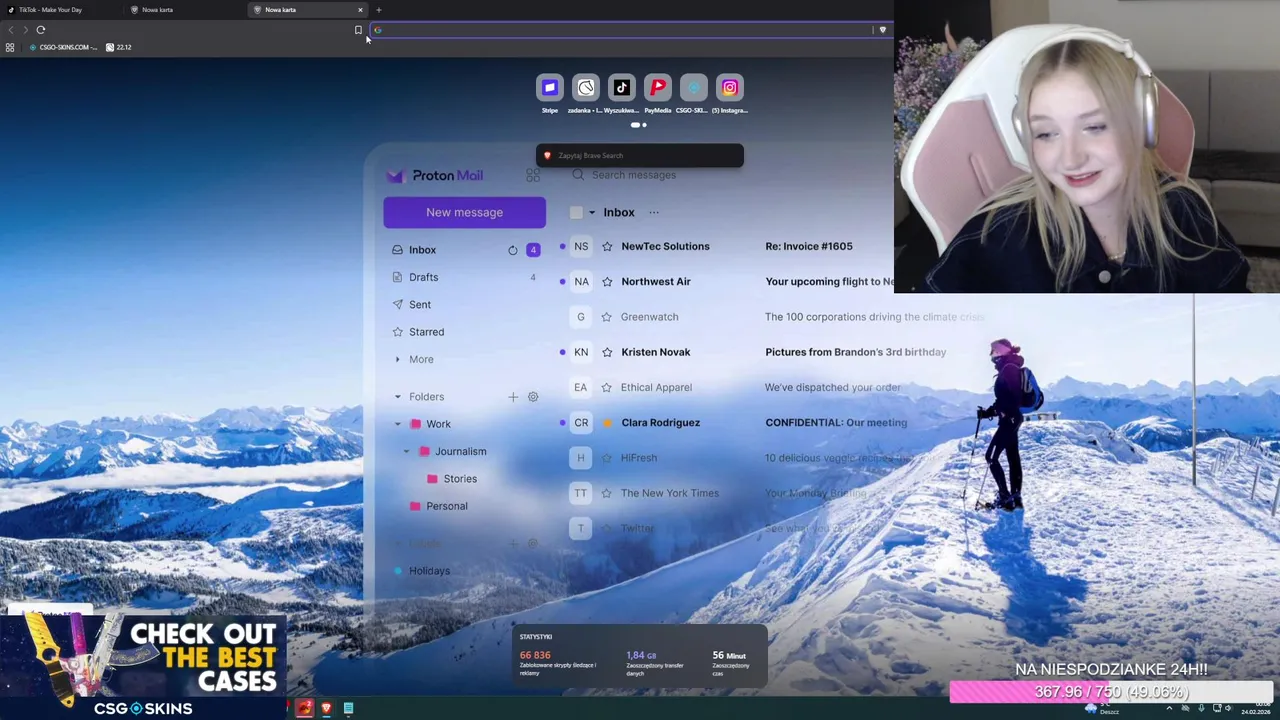1280x720 pixels.
Task: Click the browser Back arrow
Action: [11, 30]
